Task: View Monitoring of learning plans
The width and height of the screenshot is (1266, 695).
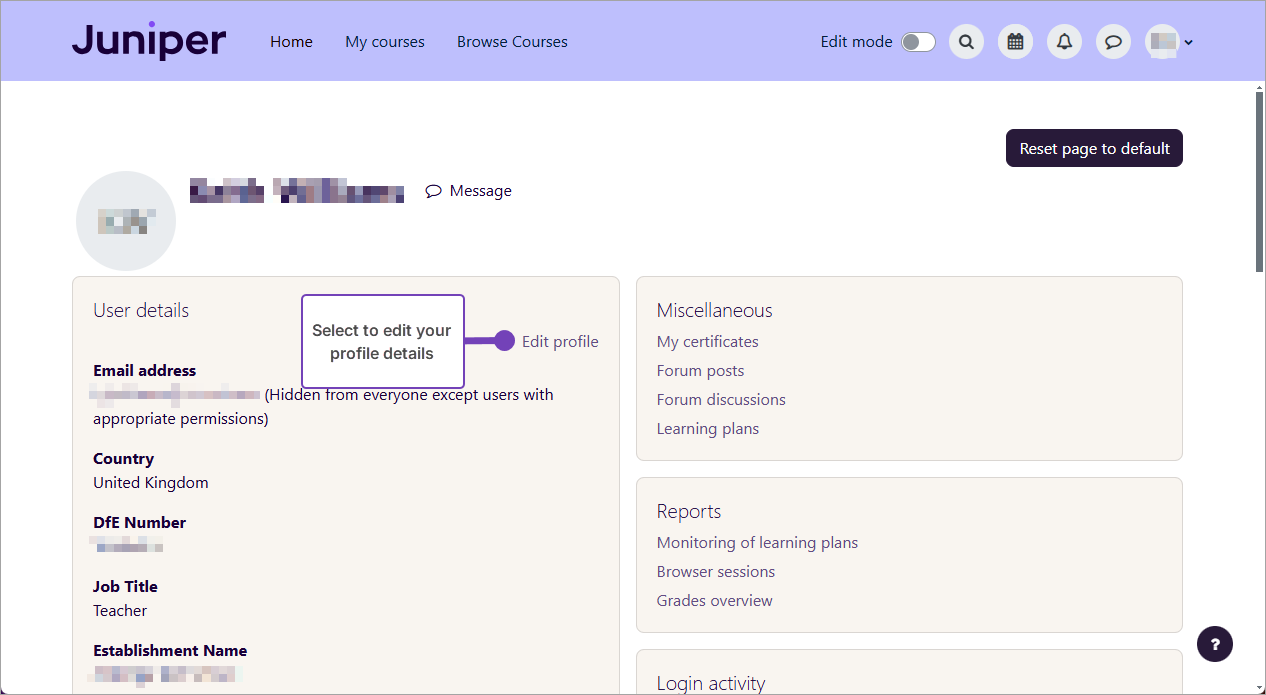Action: tap(757, 542)
